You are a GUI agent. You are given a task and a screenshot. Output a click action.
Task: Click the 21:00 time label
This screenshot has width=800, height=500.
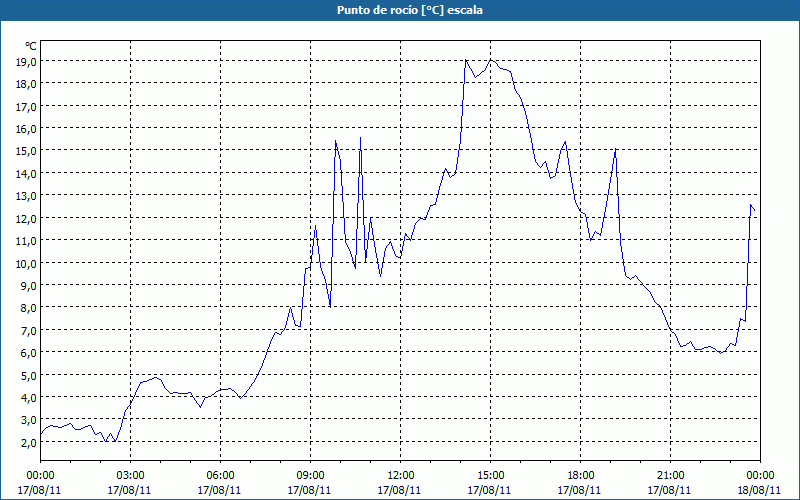(x=670, y=476)
